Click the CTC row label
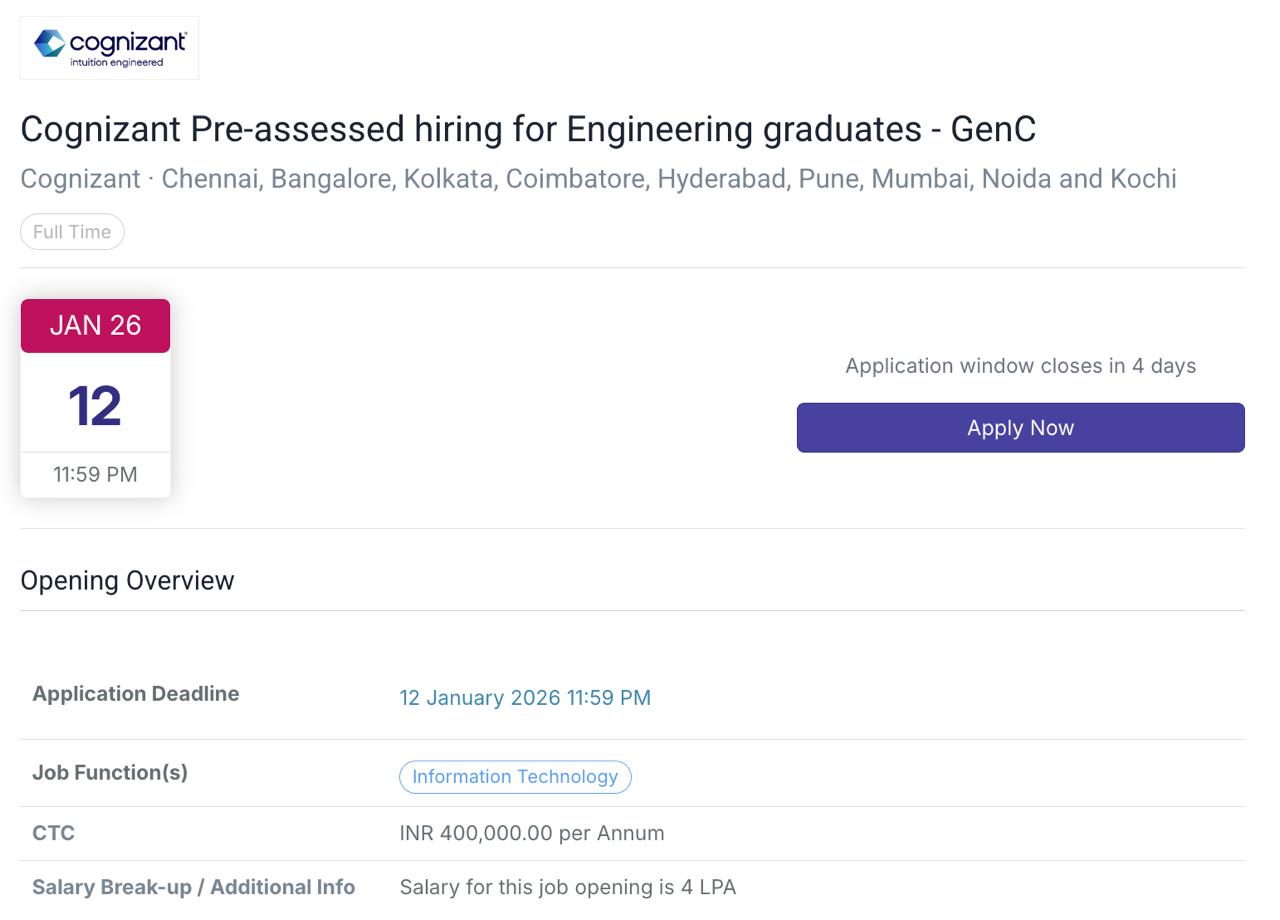This screenshot has width=1280, height=920. (x=54, y=833)
